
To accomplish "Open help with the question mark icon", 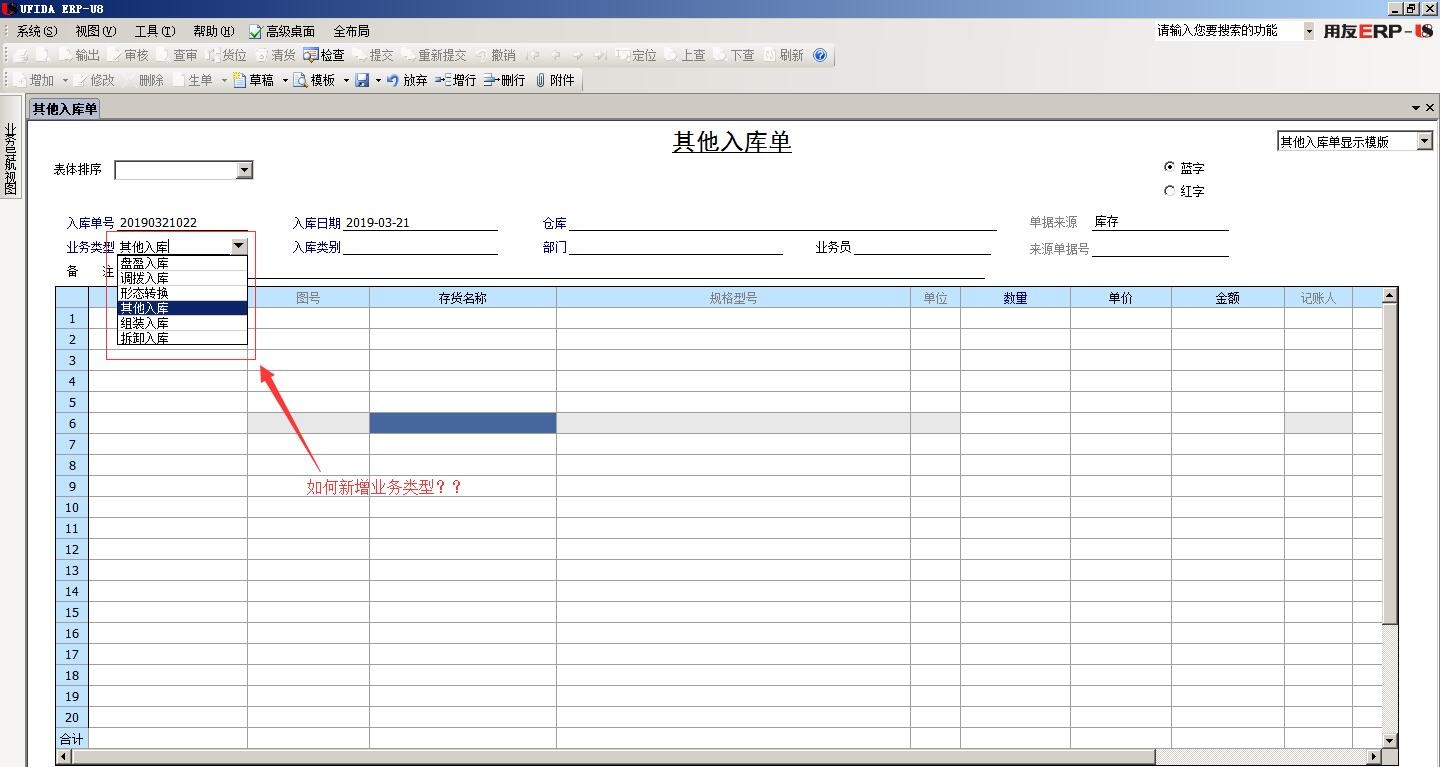I will (x=820, y=55).
